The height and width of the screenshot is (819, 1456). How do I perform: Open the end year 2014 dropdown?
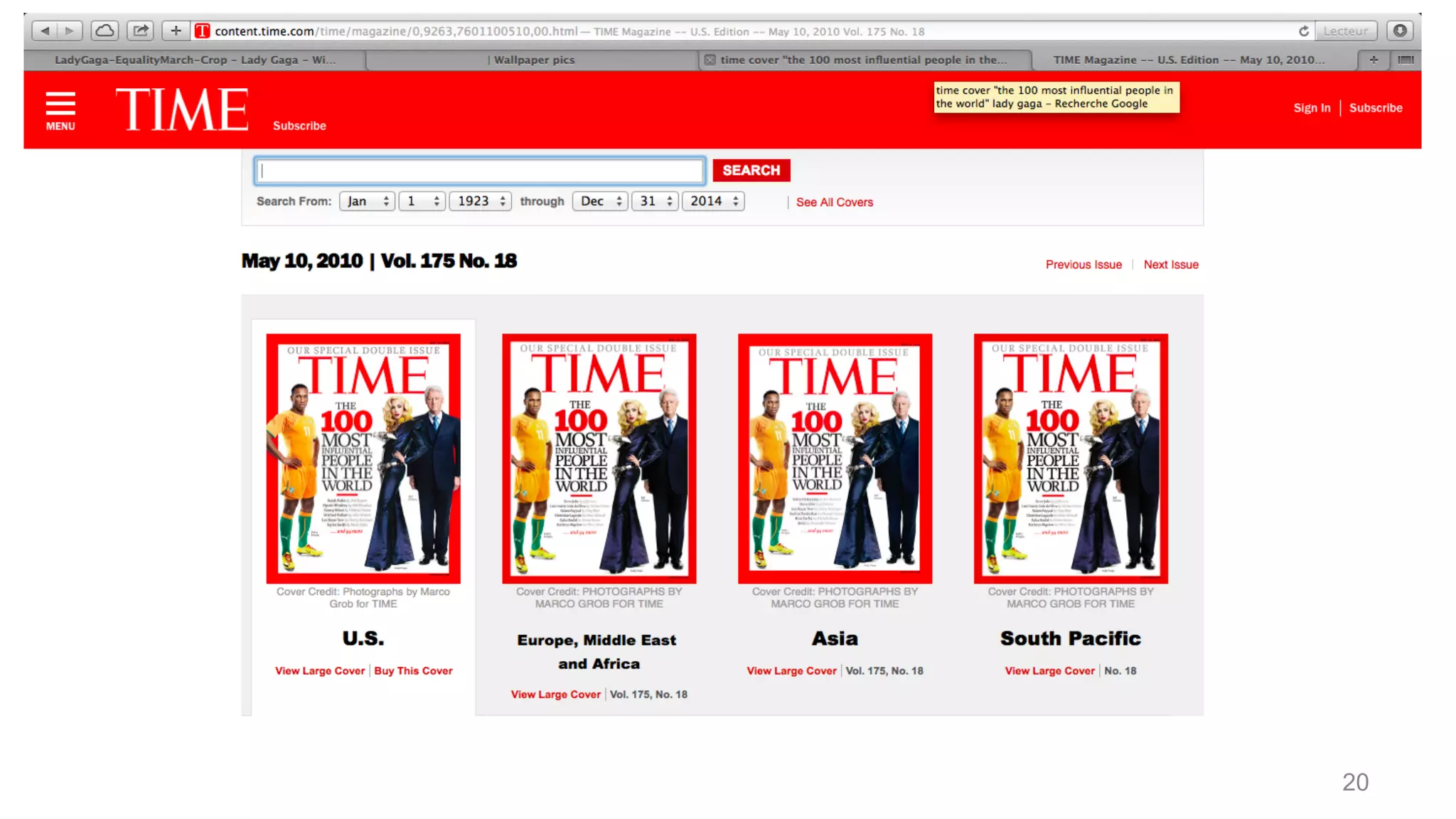coord(713,201)
